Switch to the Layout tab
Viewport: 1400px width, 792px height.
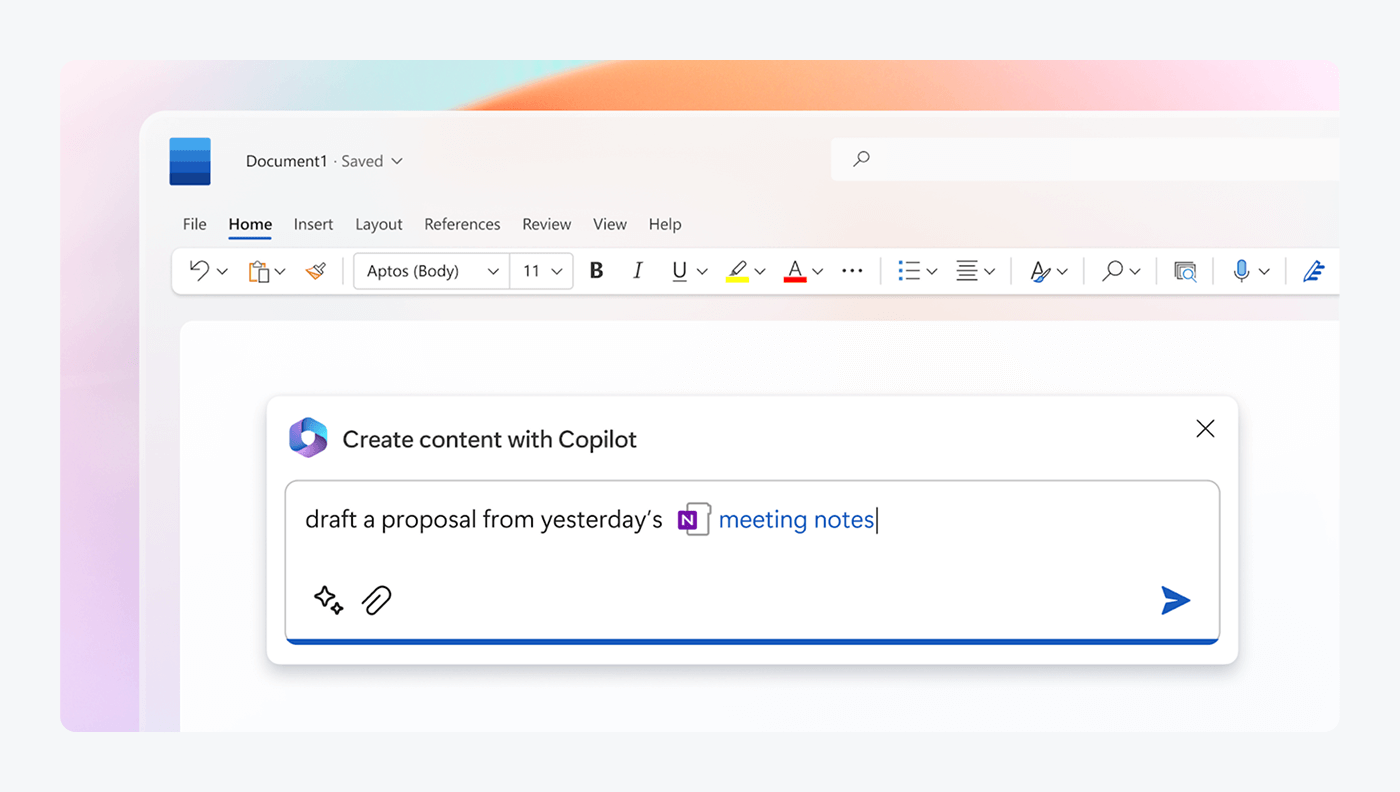[379, 224]
